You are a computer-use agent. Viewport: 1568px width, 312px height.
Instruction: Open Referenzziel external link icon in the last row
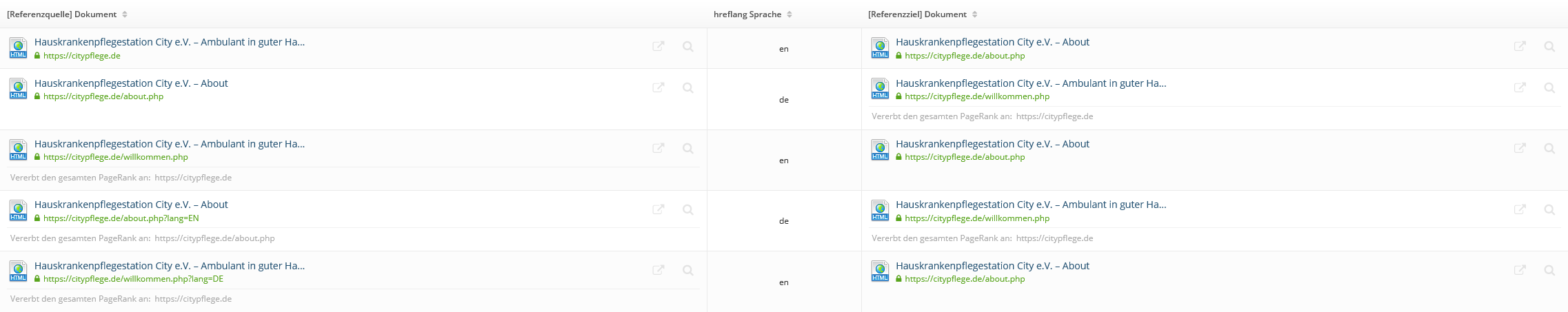pos(1520,270)
